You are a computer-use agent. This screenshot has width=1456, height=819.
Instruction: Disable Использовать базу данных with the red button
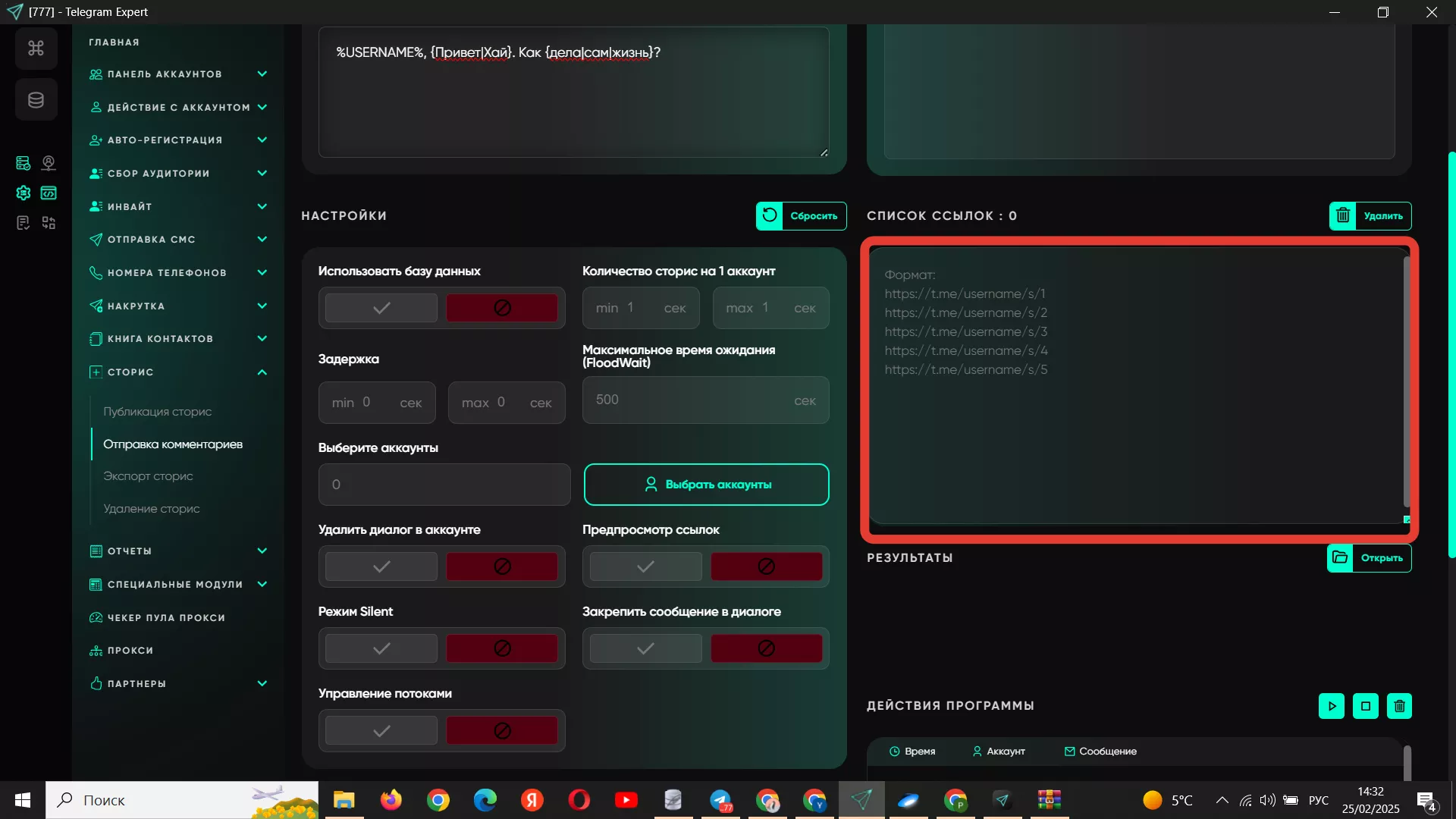coord(502,308)
